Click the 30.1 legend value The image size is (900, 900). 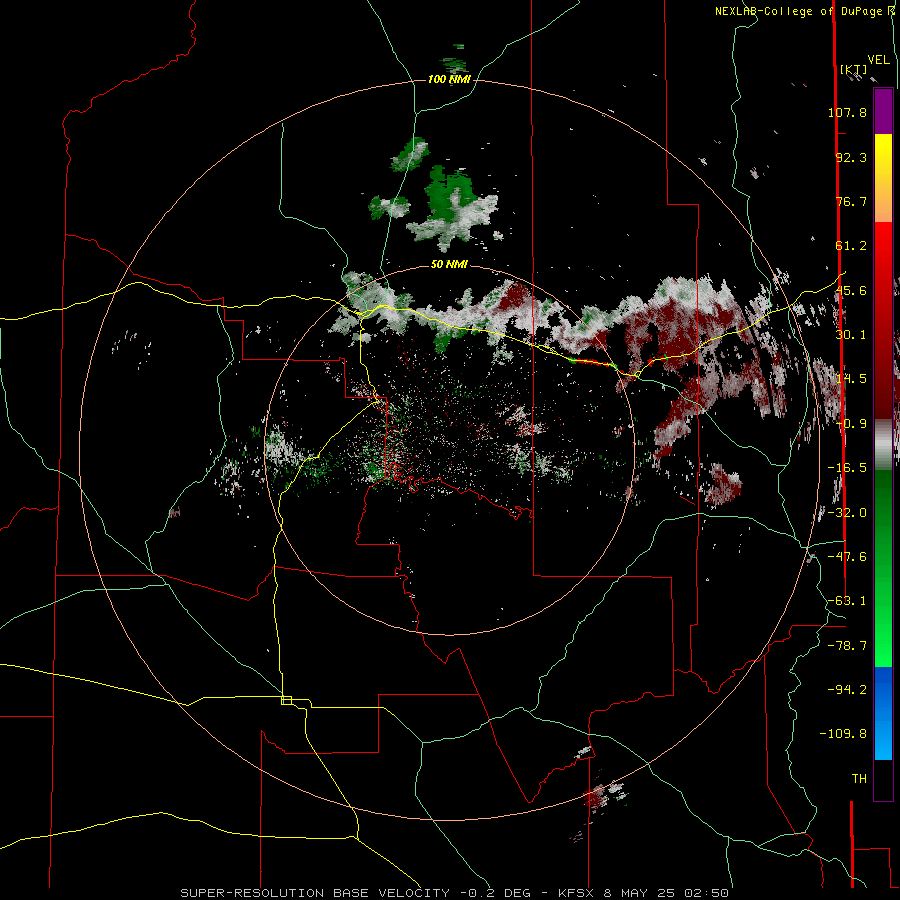click(851, 335)
